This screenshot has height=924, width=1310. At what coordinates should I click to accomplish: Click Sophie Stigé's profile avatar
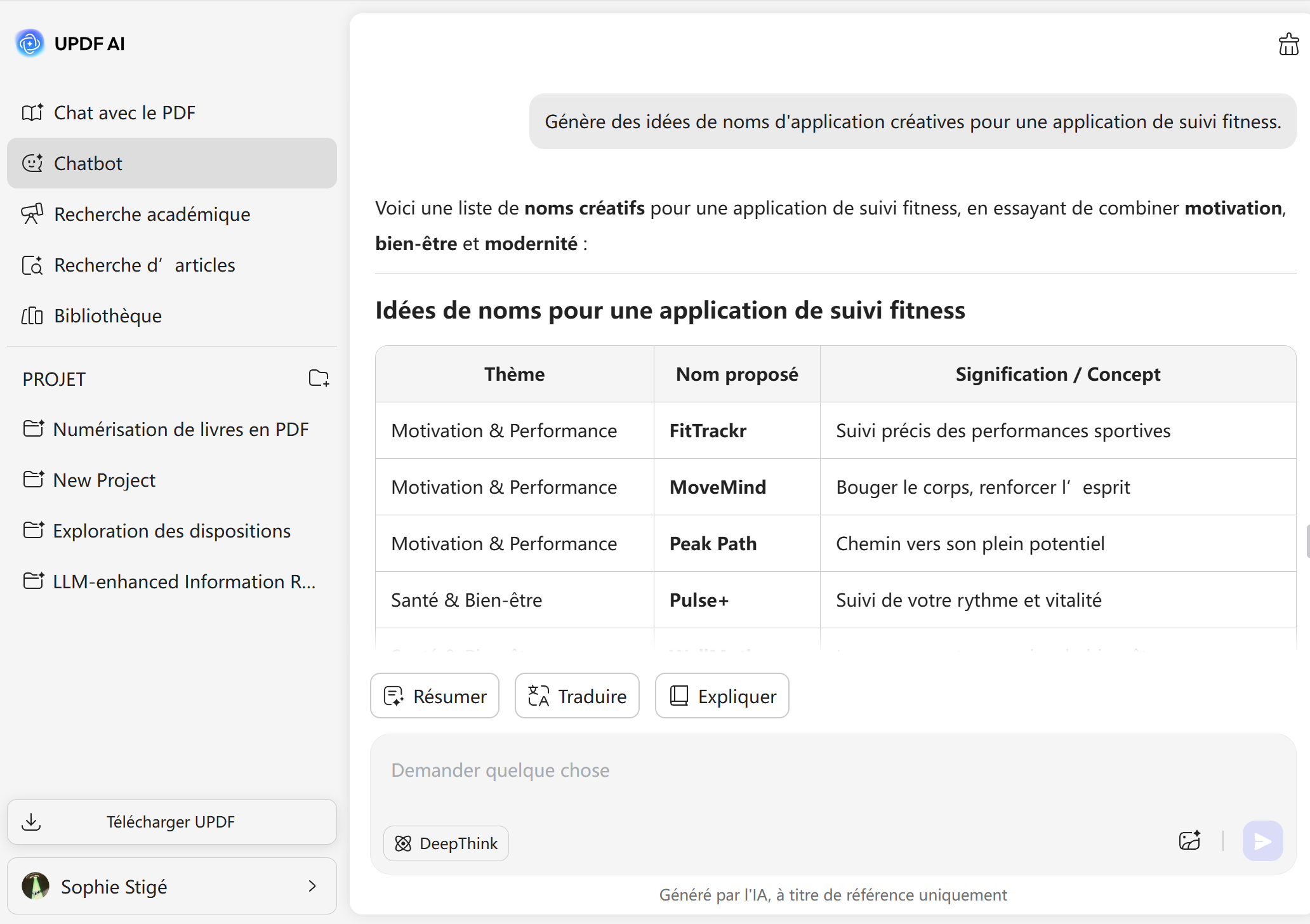(36, 886)
